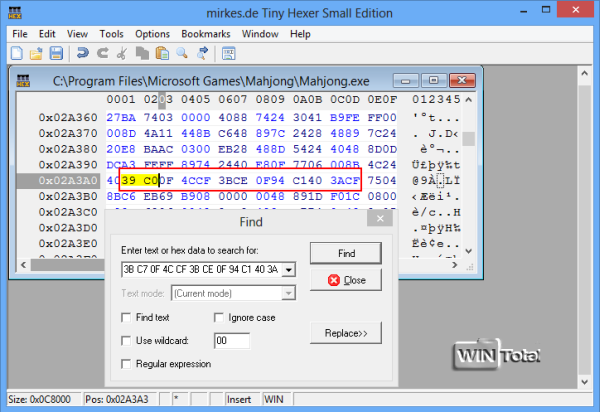Click the offset row 0x02A3A0

[68, 181]
